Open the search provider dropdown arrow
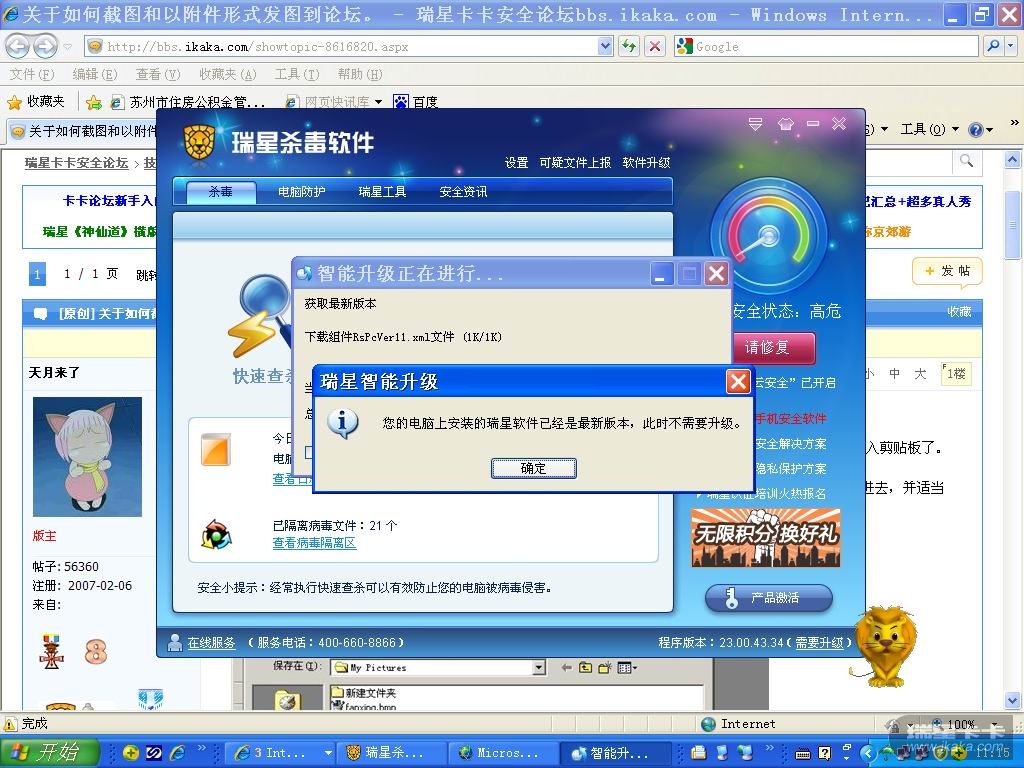Image resolution: width=1024 pixels, height=768 pixels. [1011, 46]
